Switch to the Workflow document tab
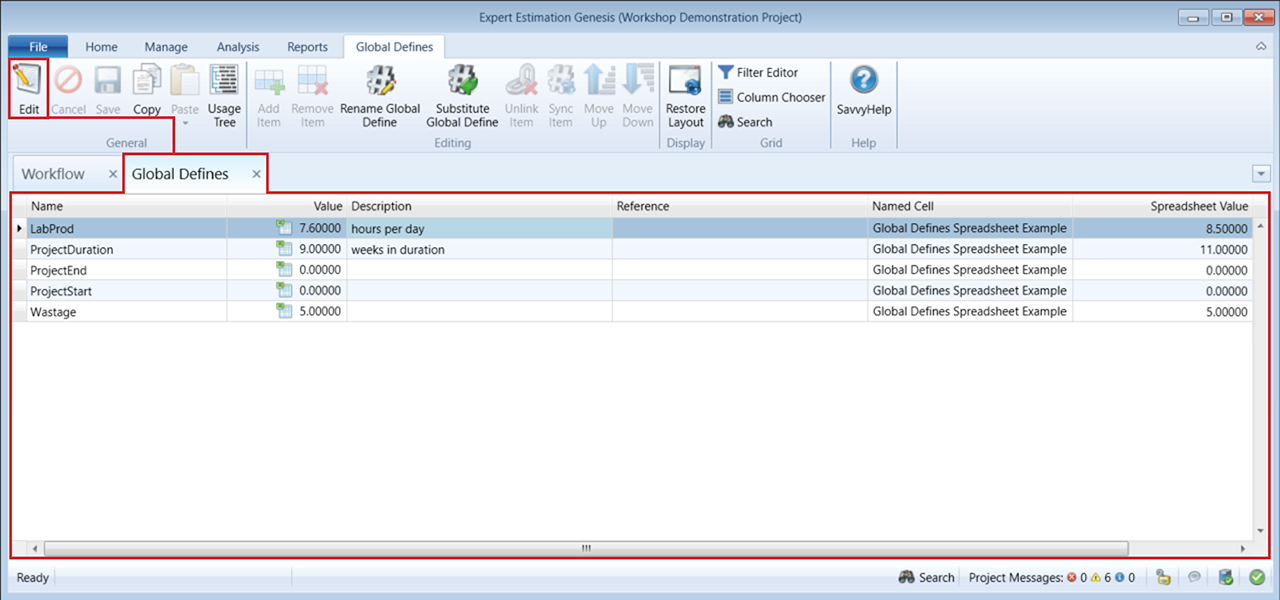 [x=54, y=174]
